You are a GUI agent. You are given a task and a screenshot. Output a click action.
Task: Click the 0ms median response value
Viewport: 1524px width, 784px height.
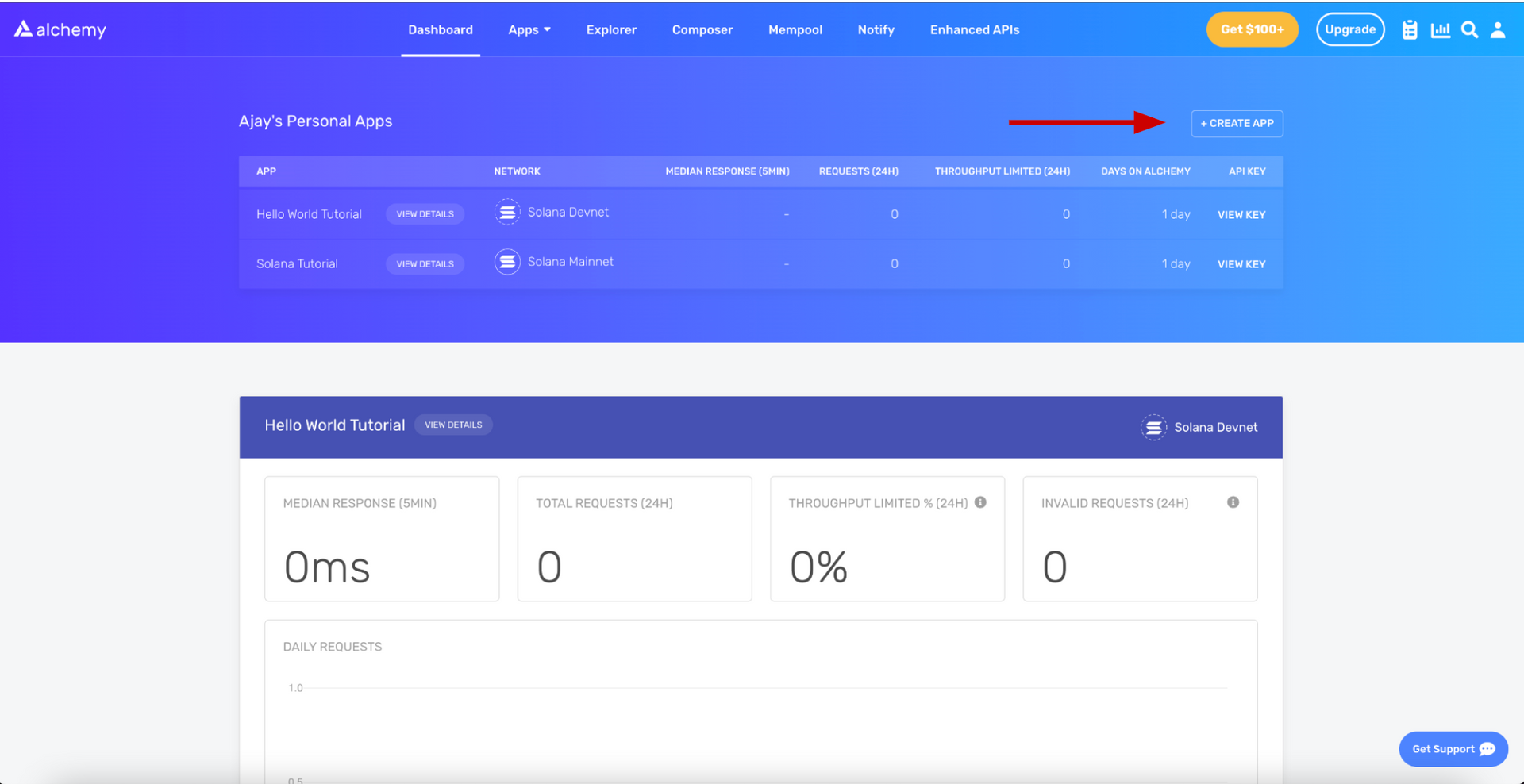click(x=327, y=567)
